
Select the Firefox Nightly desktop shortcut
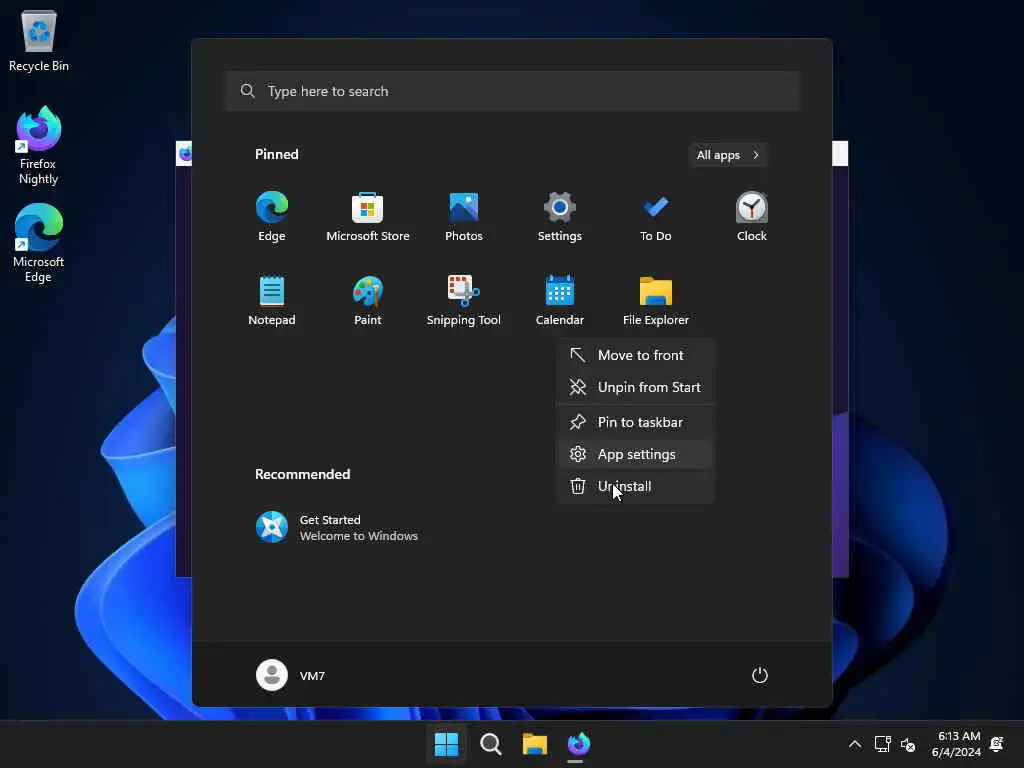(39, 146)
